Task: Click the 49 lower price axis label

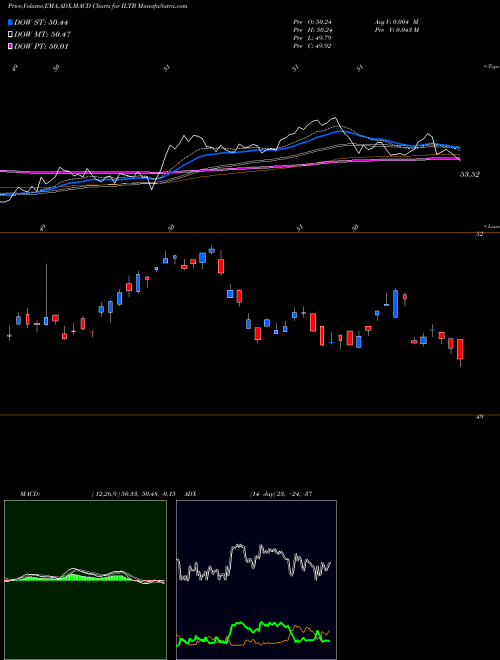Action: click(479, 417)
